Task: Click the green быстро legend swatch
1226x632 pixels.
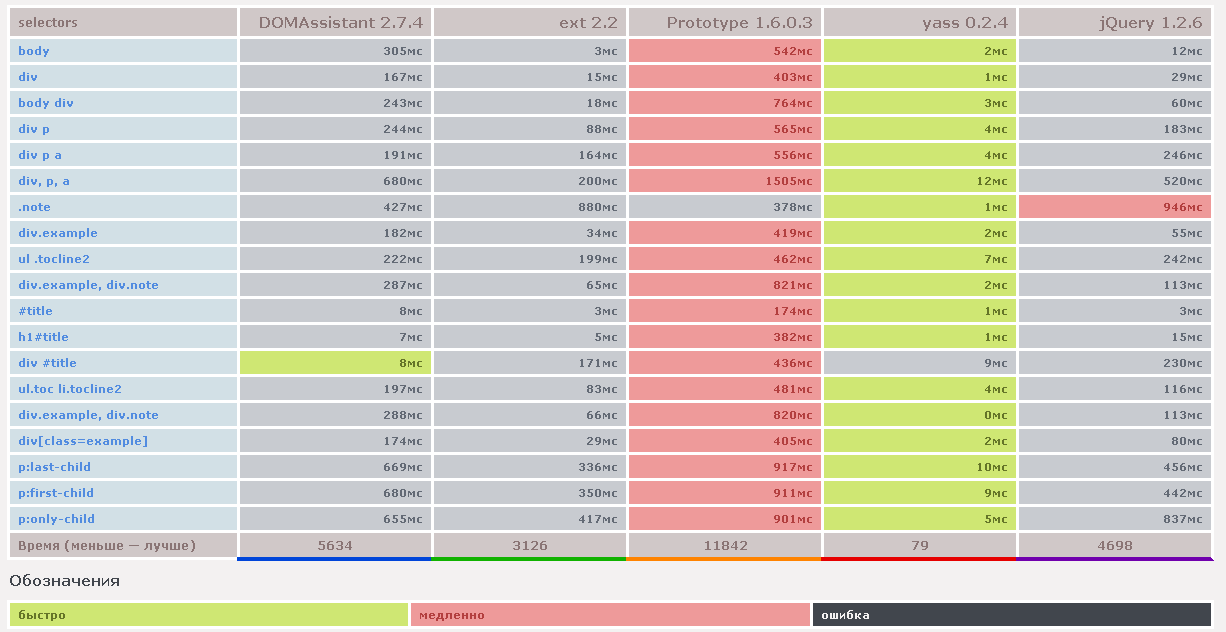Action: pyautogui.click(x=208, y=615)
